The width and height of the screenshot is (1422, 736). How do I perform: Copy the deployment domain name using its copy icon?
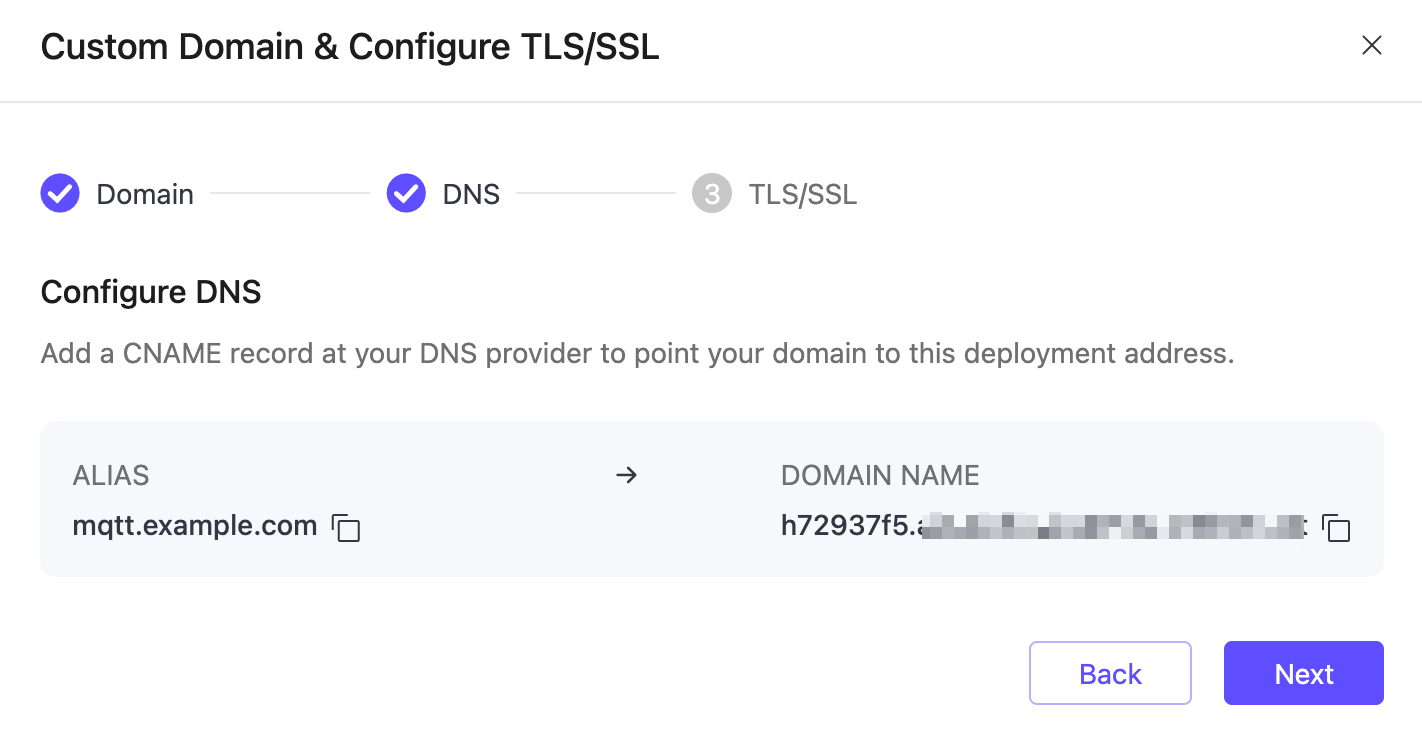point(1338,528)
